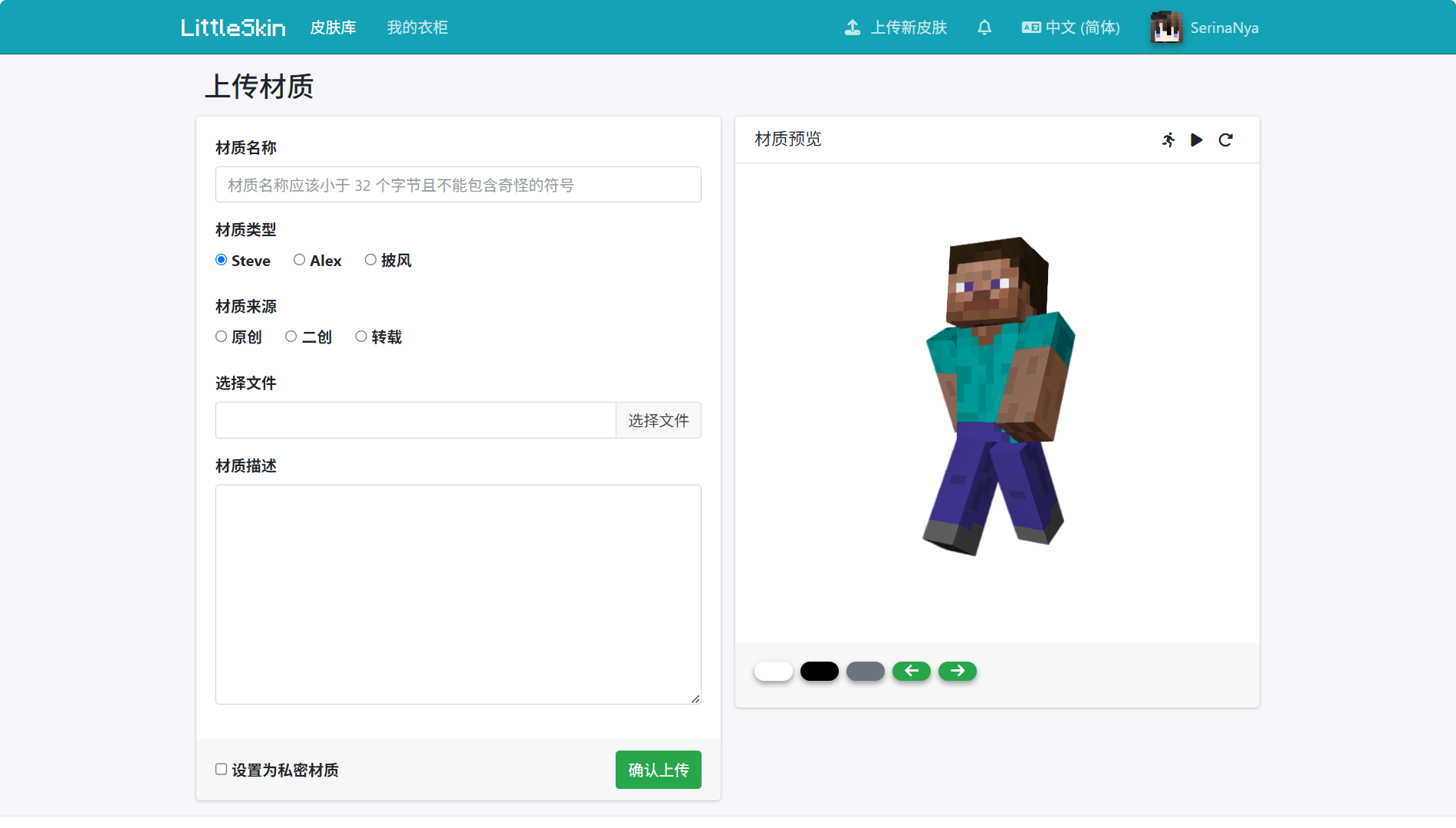Select the Alex model type
The image size is (1456, 828).
pos(299,260)
